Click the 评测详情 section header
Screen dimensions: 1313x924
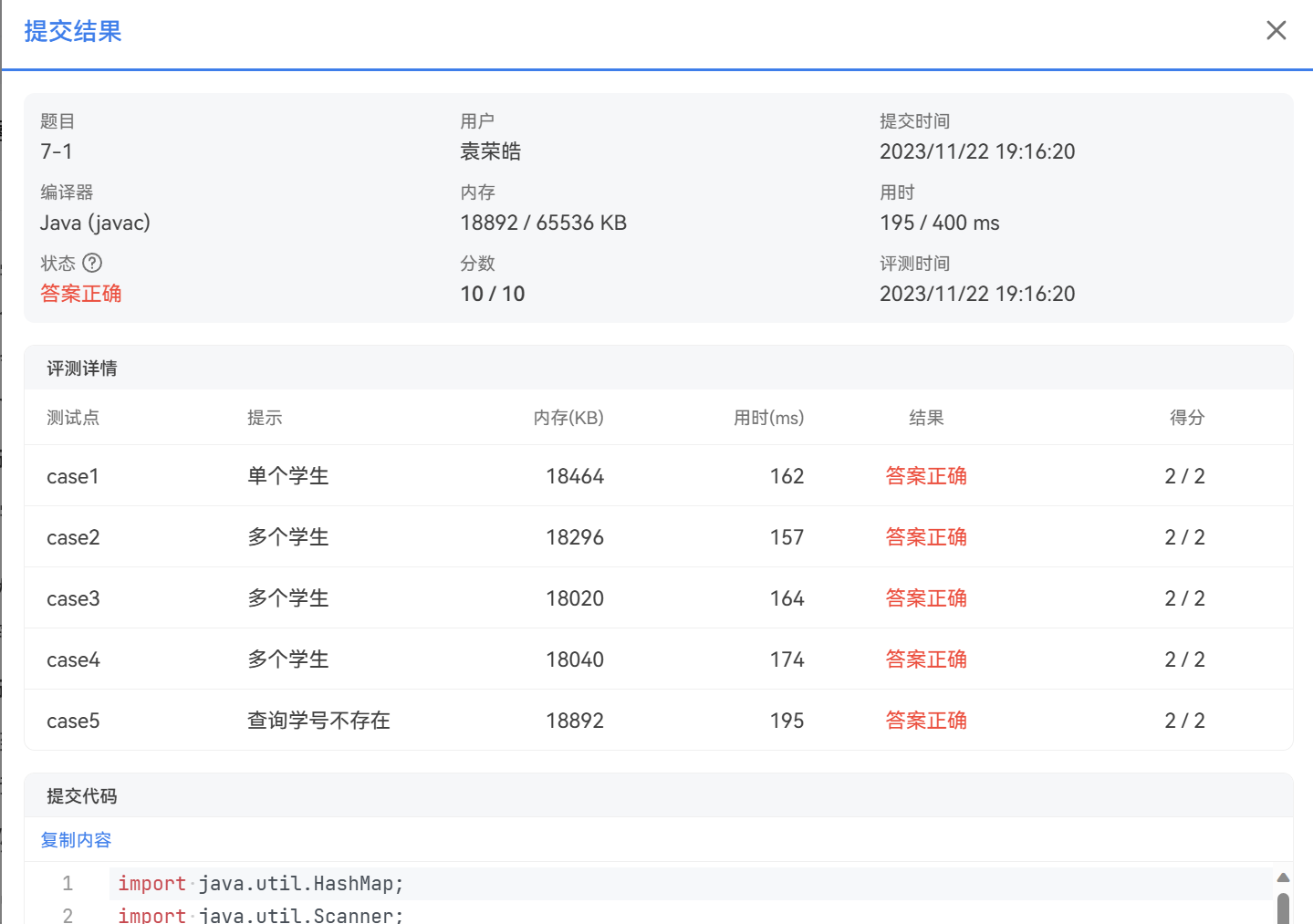click(82, 369)
